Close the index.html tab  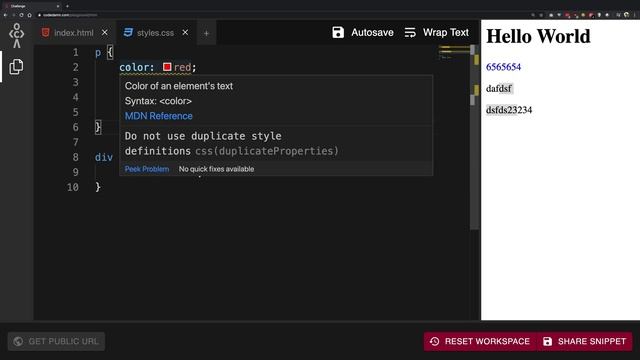point(104,32)
